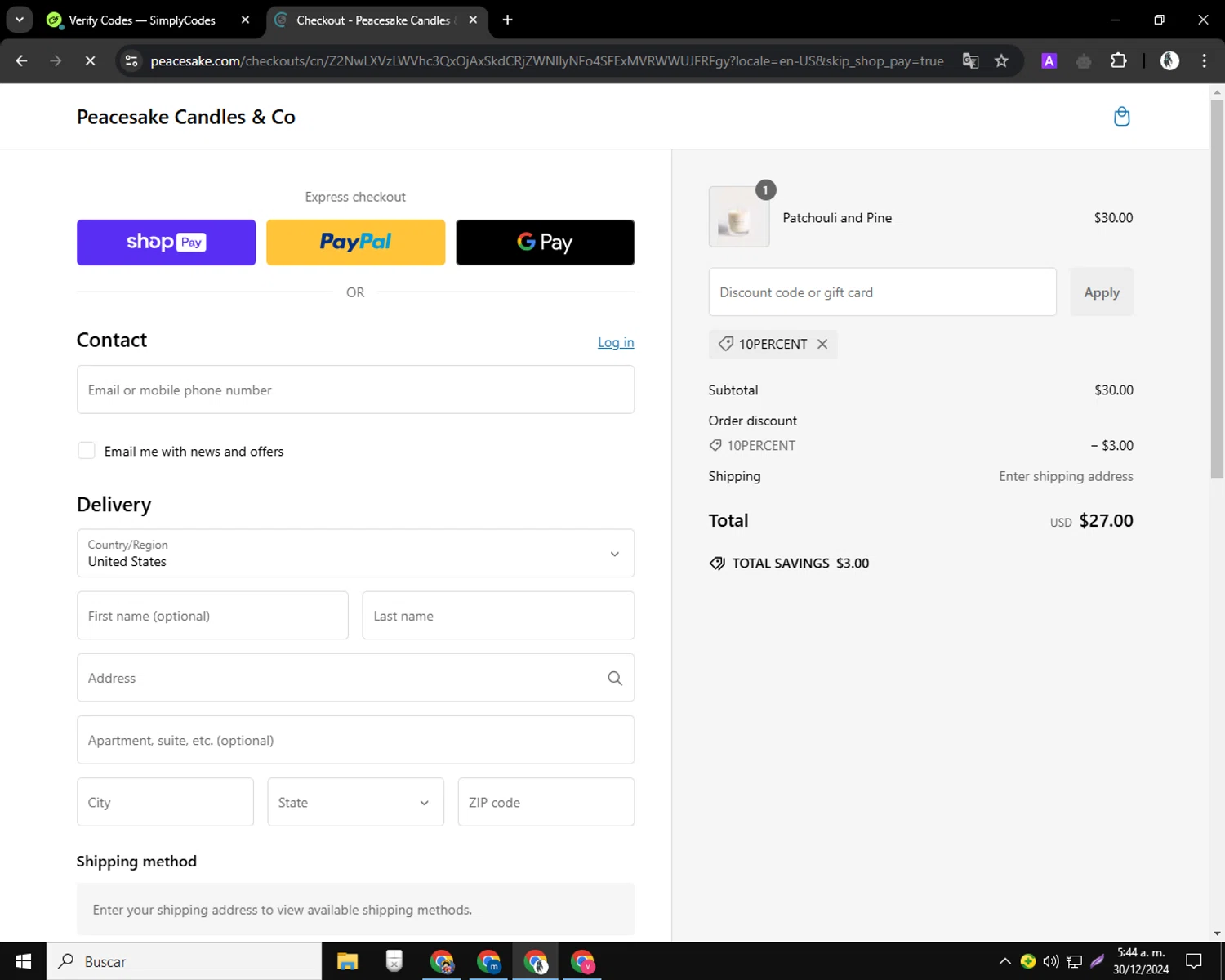
Task: Pay with PayPal express button
Action: [355, 243]
